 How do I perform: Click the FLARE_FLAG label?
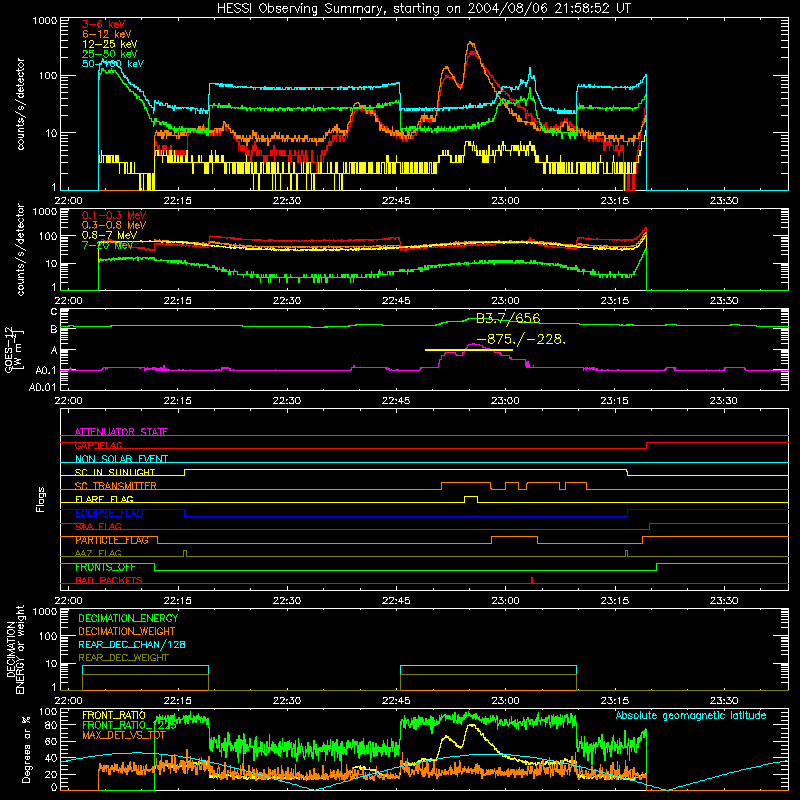coord(105,499)
